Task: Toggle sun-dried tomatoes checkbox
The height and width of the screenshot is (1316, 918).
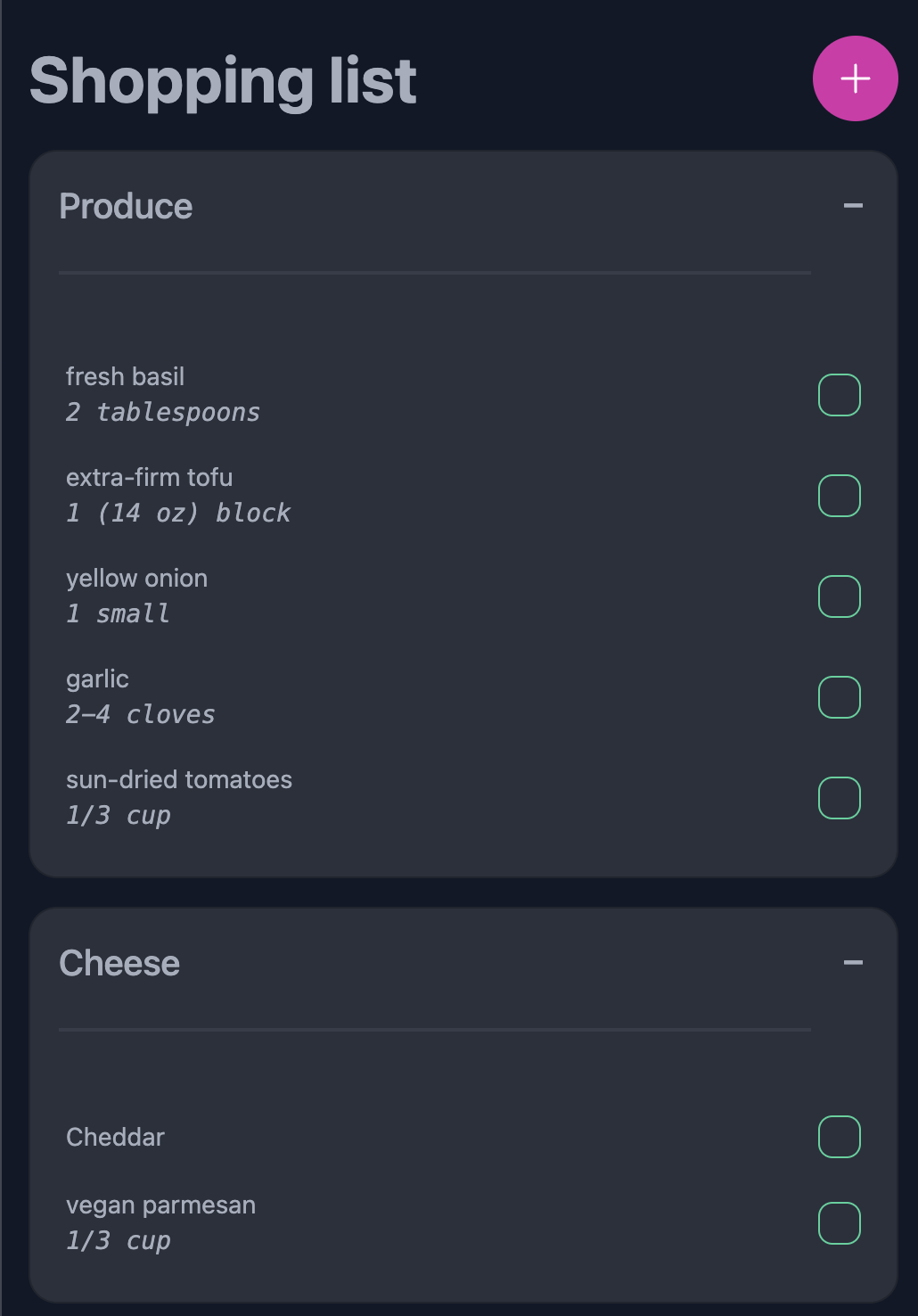Action: pyautogui.click(x=839, y=798)
